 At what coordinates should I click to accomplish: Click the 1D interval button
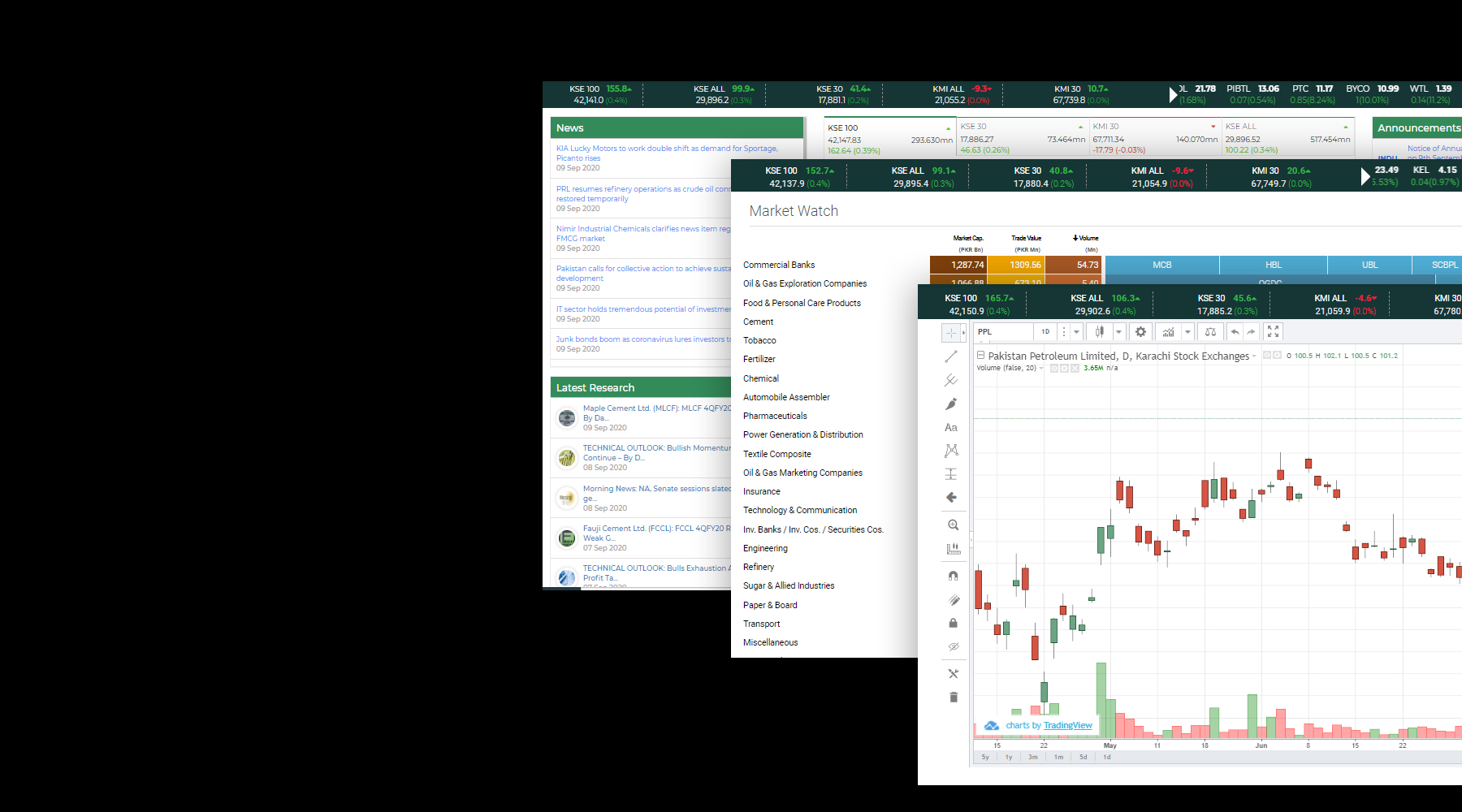click(x=1045, y=331)
